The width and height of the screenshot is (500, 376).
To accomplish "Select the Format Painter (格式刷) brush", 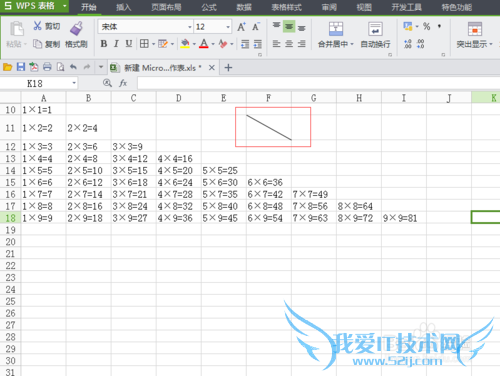I will pyautogui.click(x=76, y=28).
